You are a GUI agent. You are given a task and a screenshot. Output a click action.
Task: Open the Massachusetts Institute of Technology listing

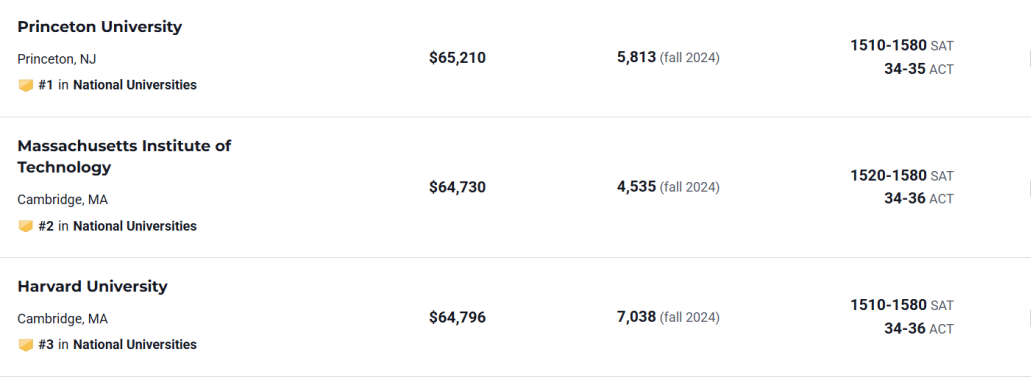pos(124,157)
